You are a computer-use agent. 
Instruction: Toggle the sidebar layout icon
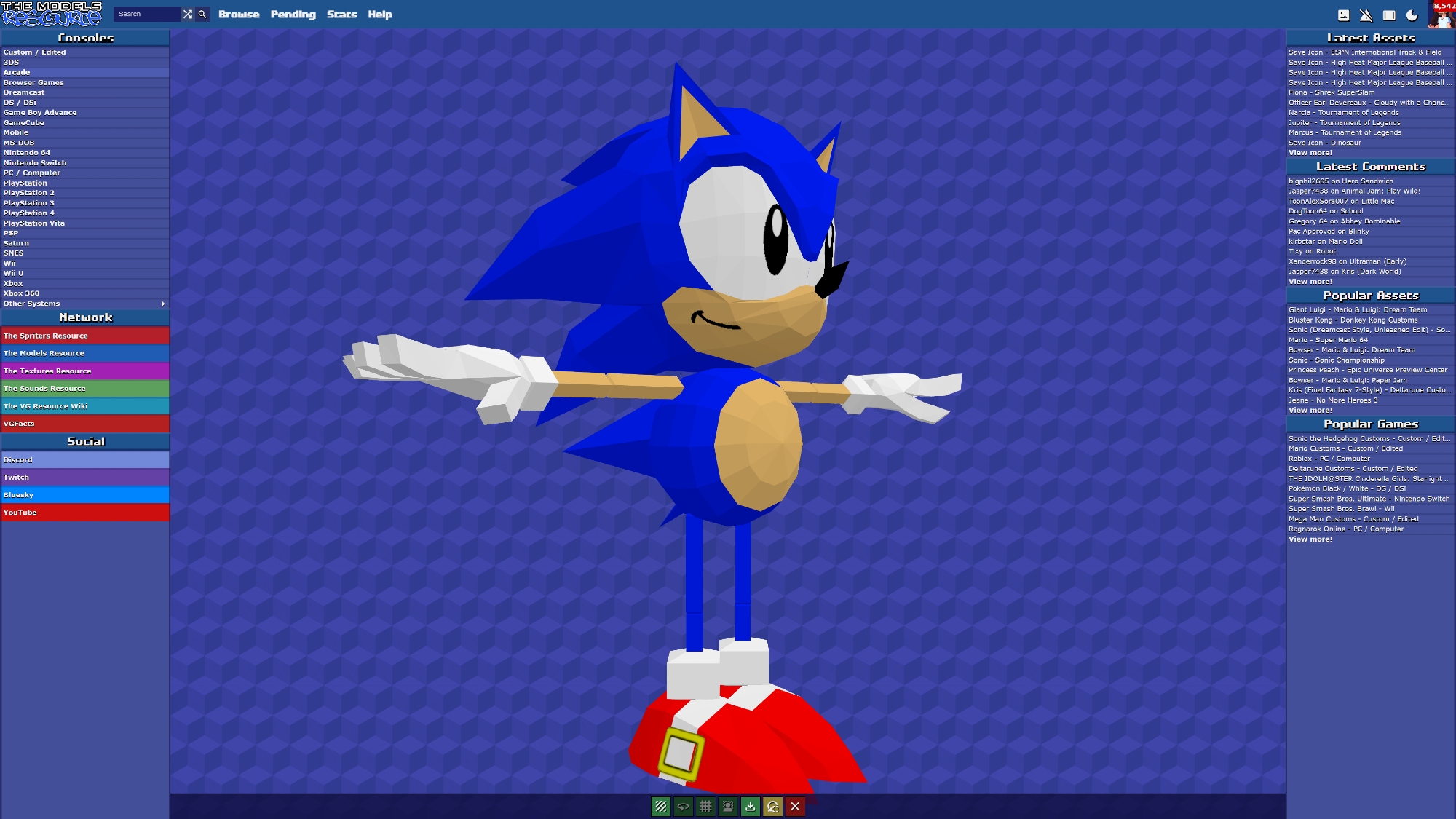[1389, 15]
